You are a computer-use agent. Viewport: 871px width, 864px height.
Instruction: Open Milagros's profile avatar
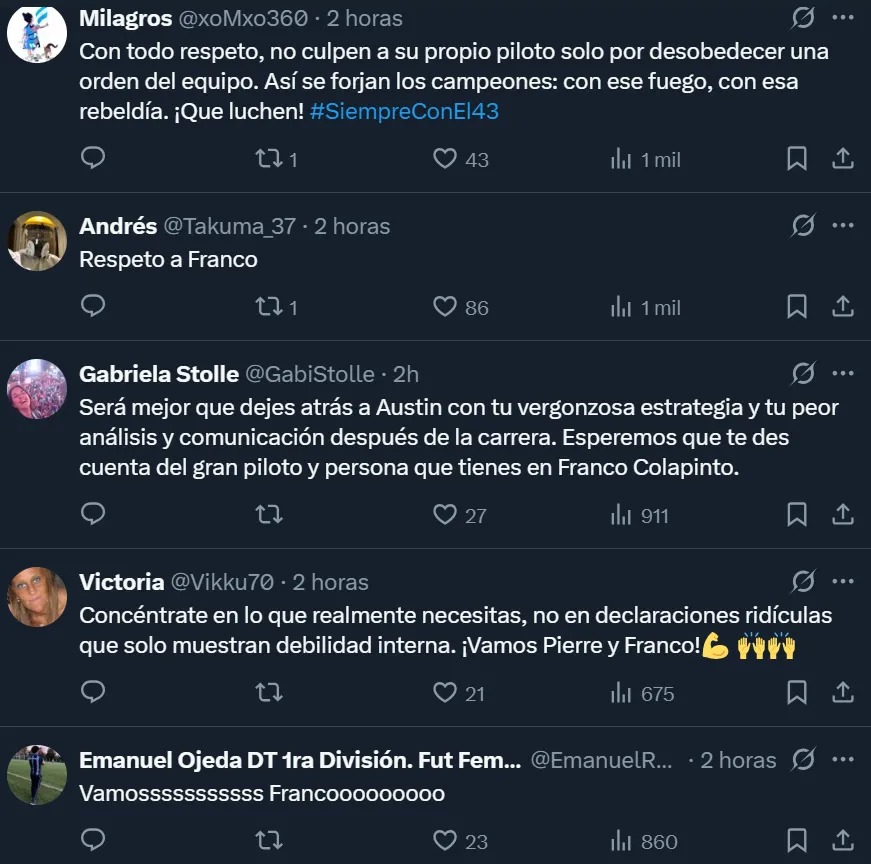point(37,32)
